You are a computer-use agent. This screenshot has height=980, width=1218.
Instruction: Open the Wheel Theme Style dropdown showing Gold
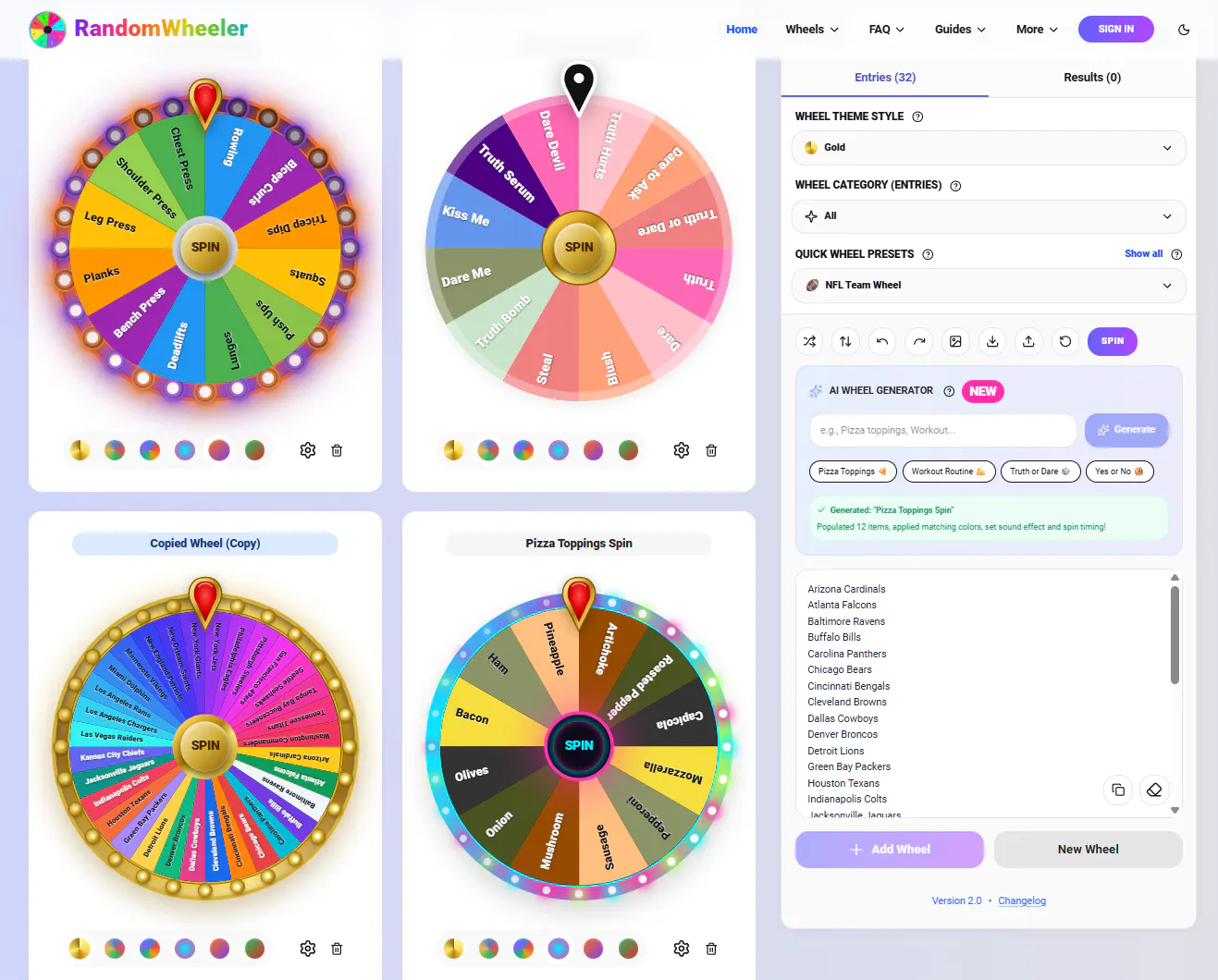click(989, 148)
